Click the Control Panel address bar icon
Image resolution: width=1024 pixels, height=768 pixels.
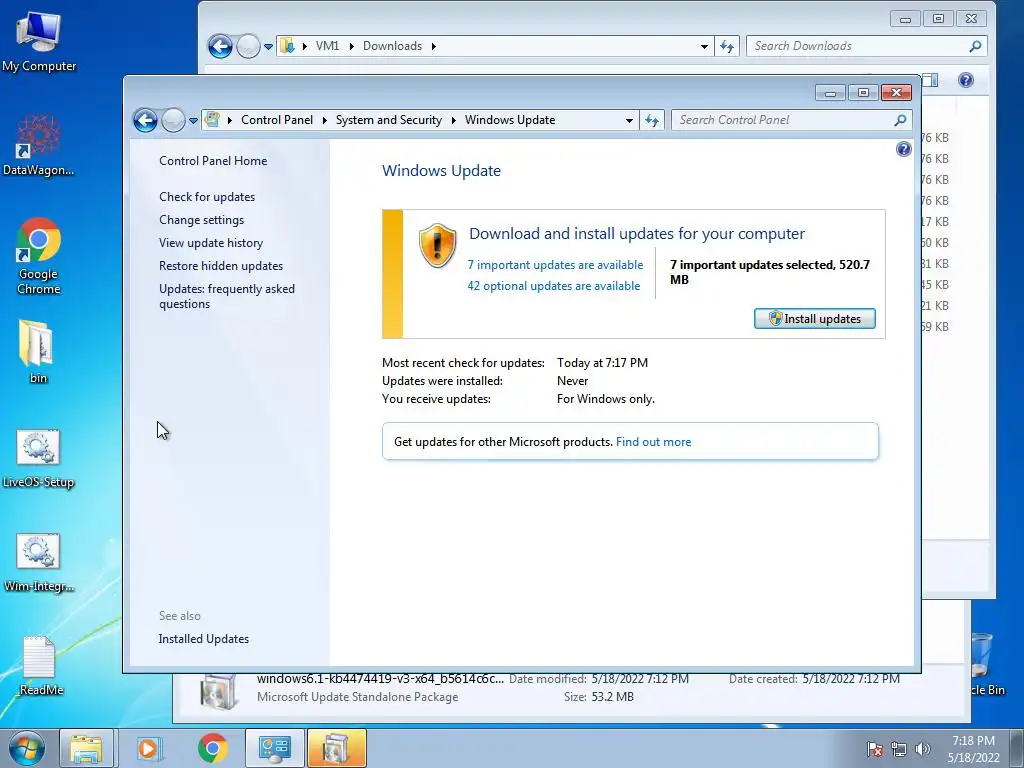tap(212, 120)
